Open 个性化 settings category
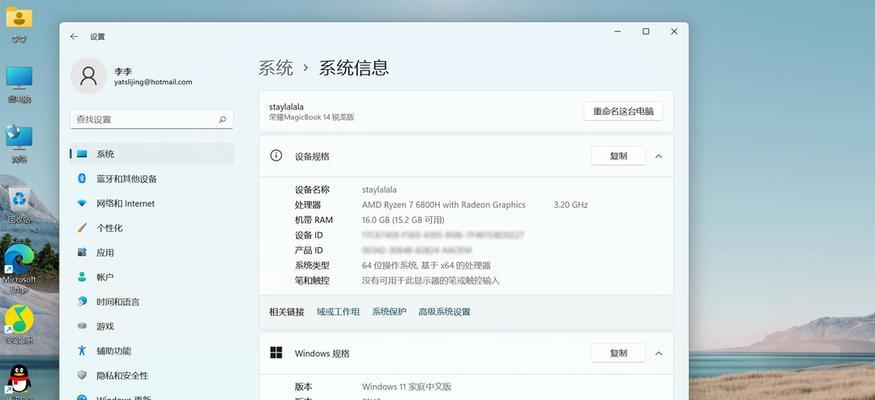Image resolution: width=875 pixels, height=400 pixels. click(152, 228)
